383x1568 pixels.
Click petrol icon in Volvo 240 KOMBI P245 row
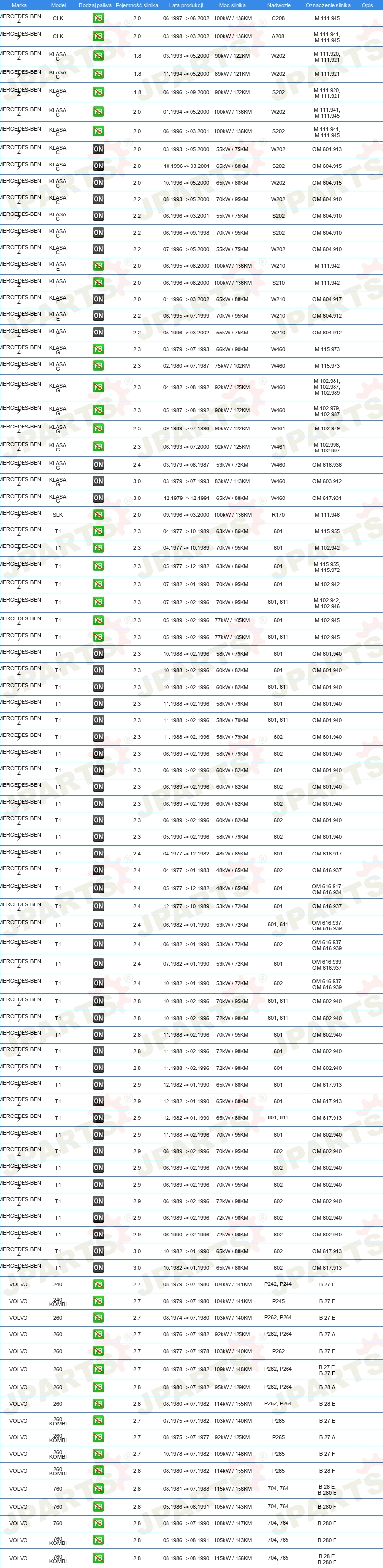coord(98,1301)
